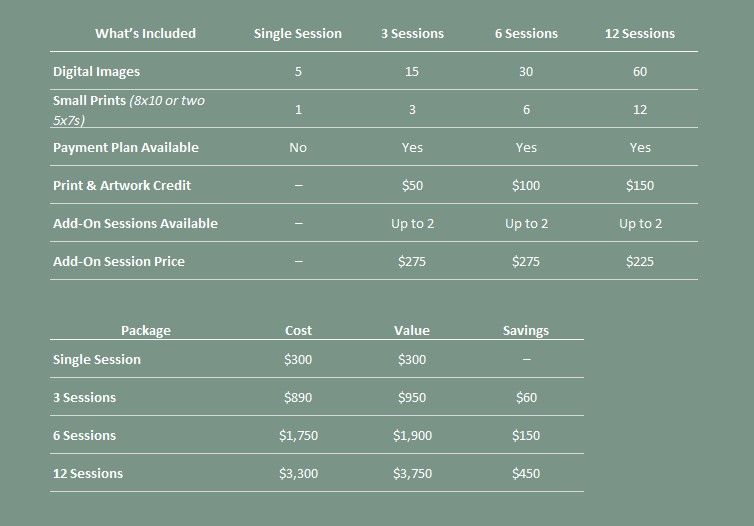Viewport: 754px width, 526px height.
Task: Click the '12 Sessions' header in top table
Action: coord(640,33)
